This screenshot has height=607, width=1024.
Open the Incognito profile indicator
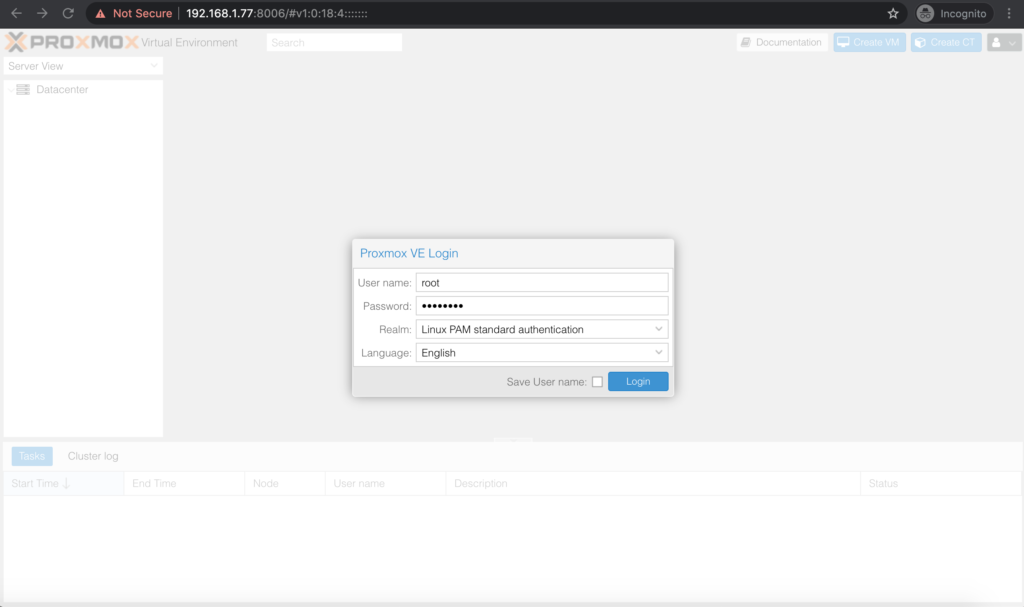coord(953,13)
